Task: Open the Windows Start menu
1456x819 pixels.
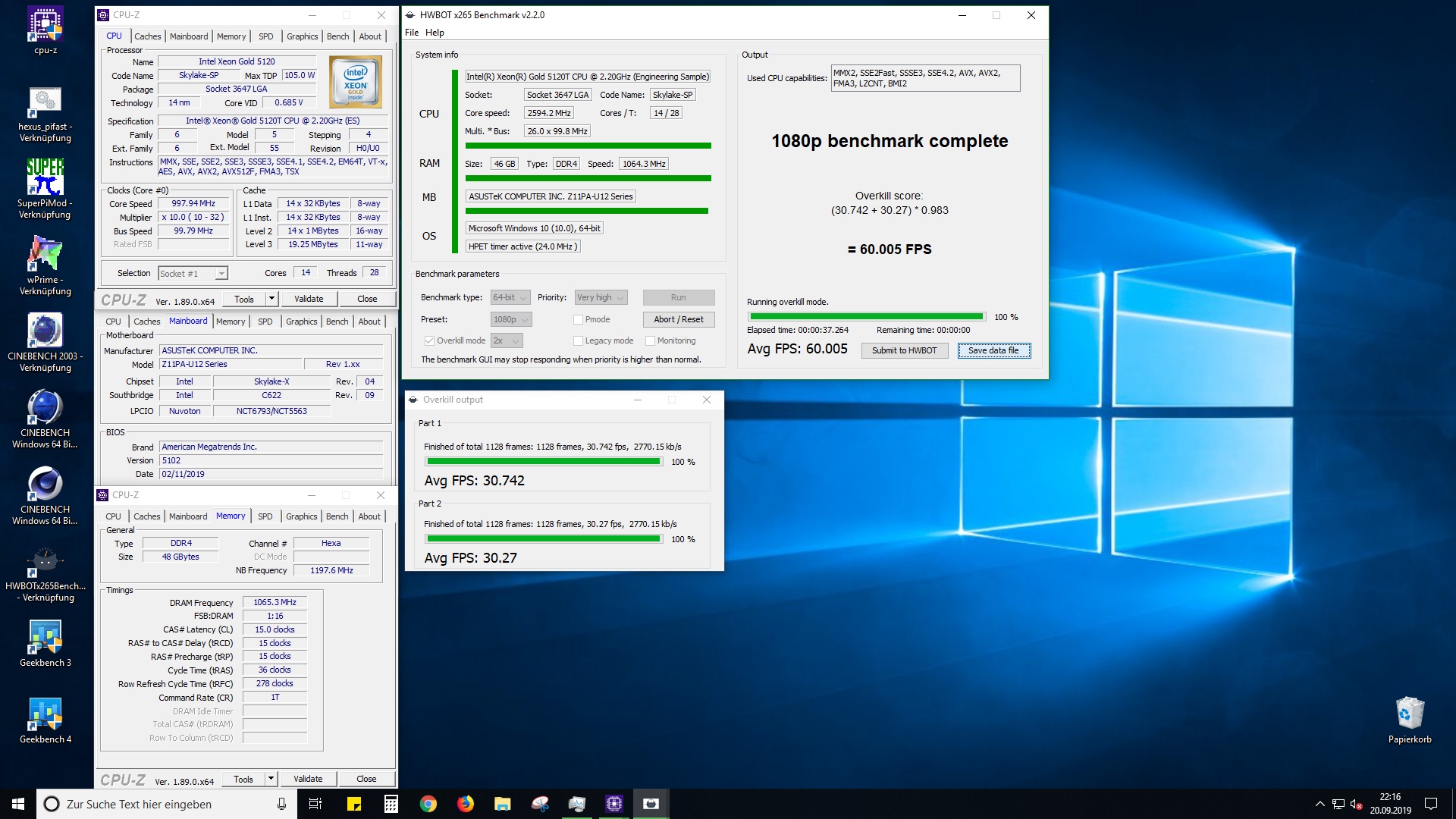Action: pyautogui.click(x=18, y=804)
